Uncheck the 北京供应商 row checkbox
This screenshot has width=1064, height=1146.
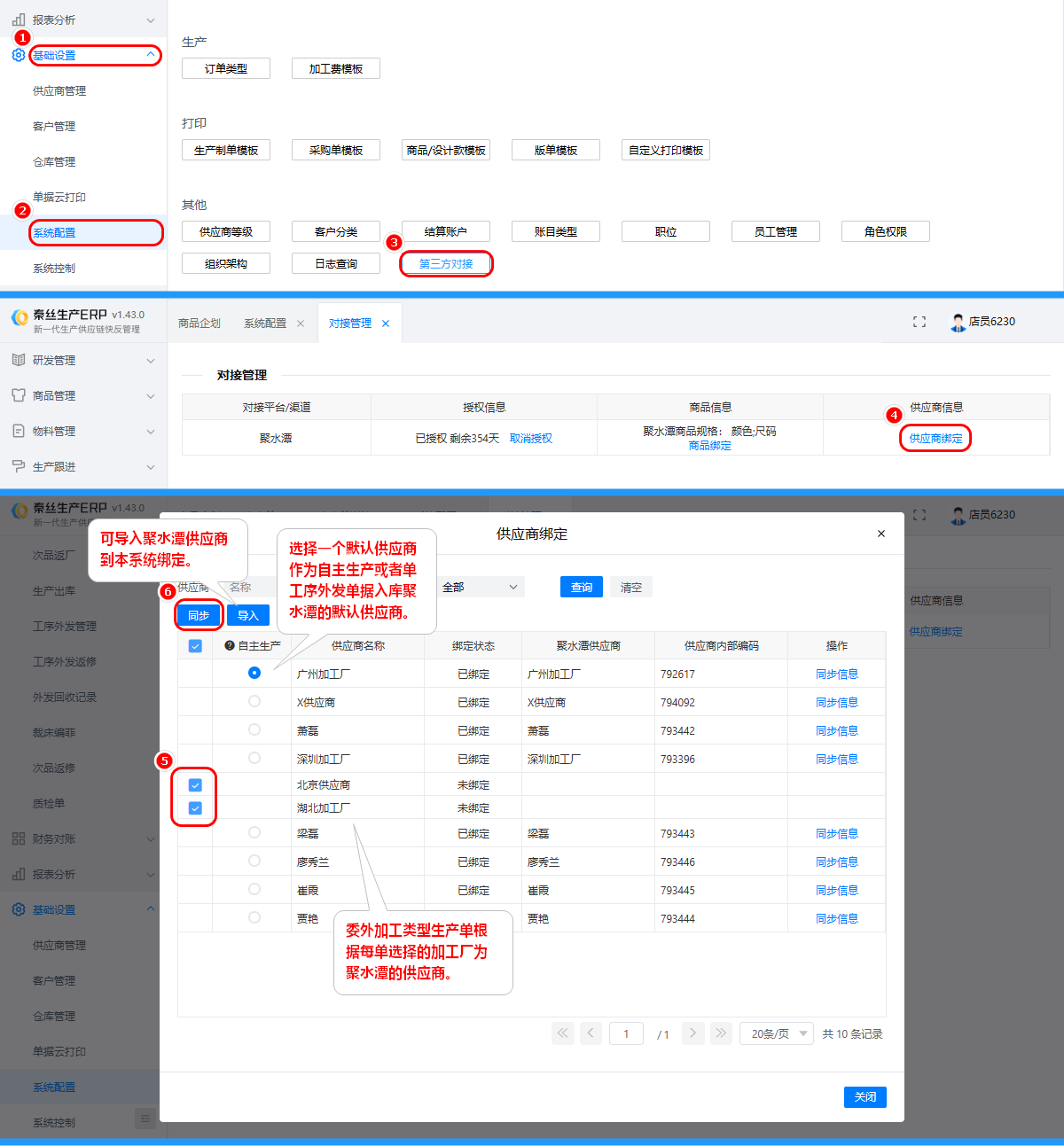(x=195, y=785)
